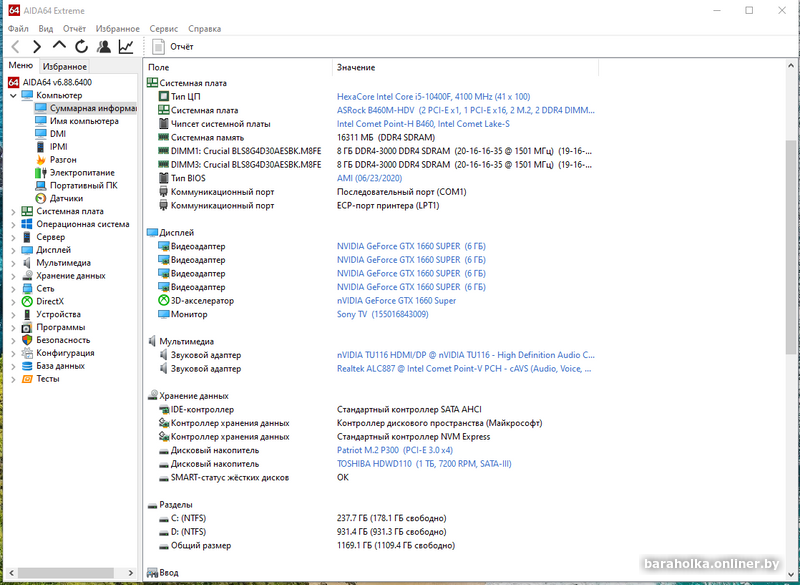Select the Дисплей section header in report
The image size is (800, 585).
(177, 233)
